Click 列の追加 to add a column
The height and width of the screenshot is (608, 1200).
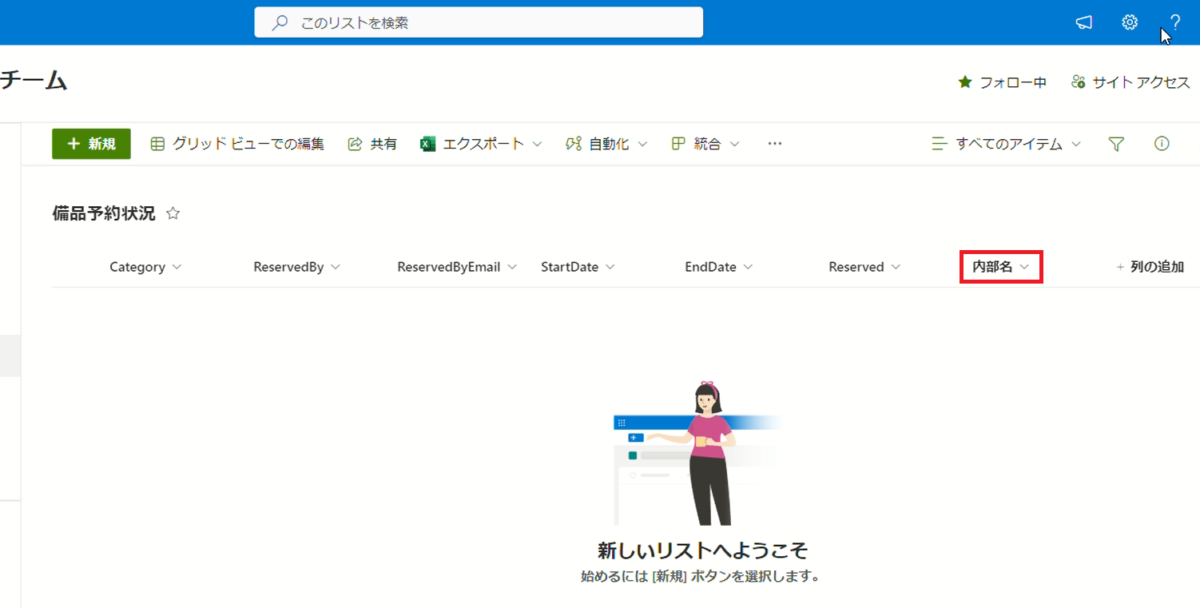coord(1150,267)
